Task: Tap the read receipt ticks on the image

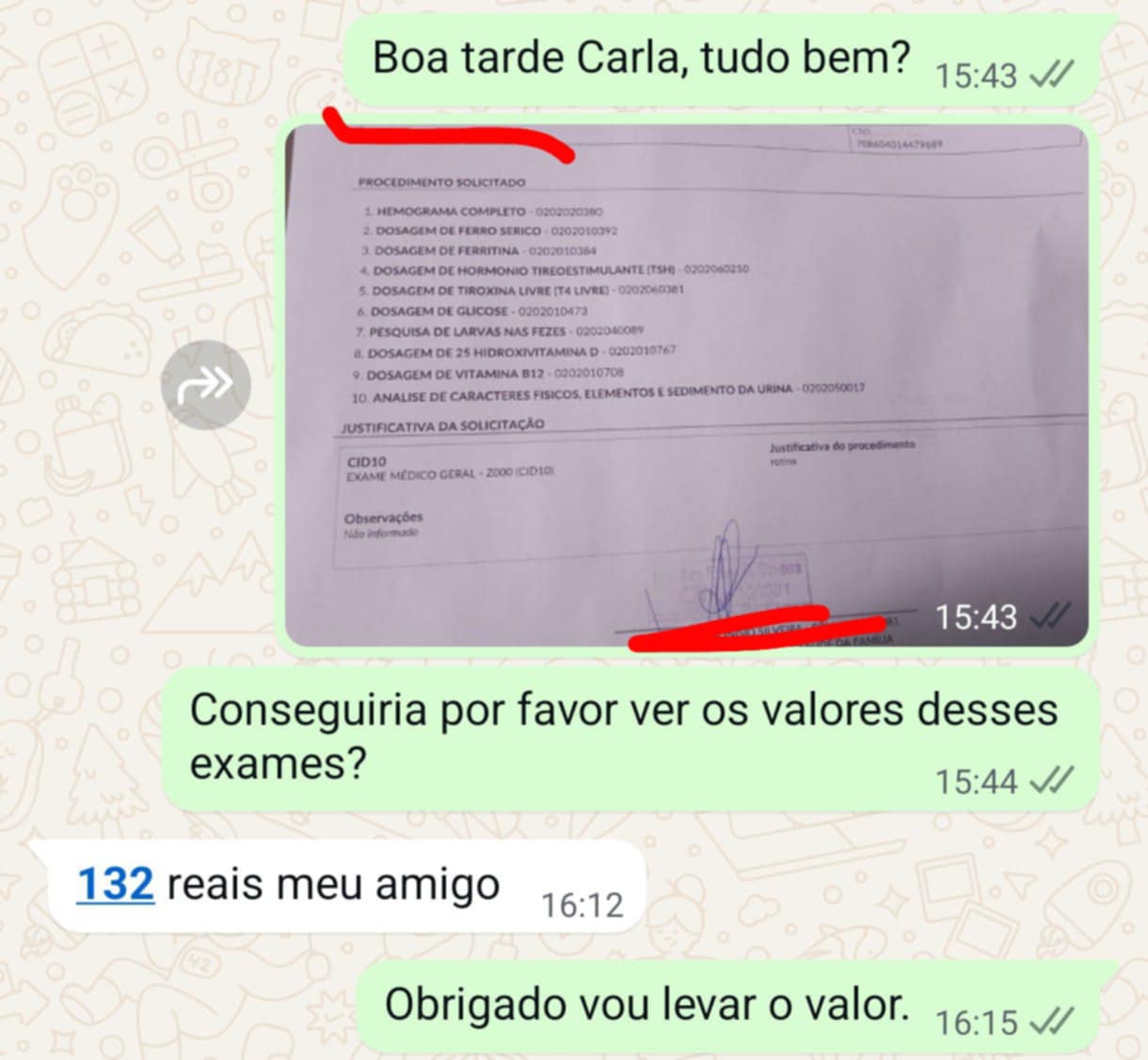Action: [1051, 618]
